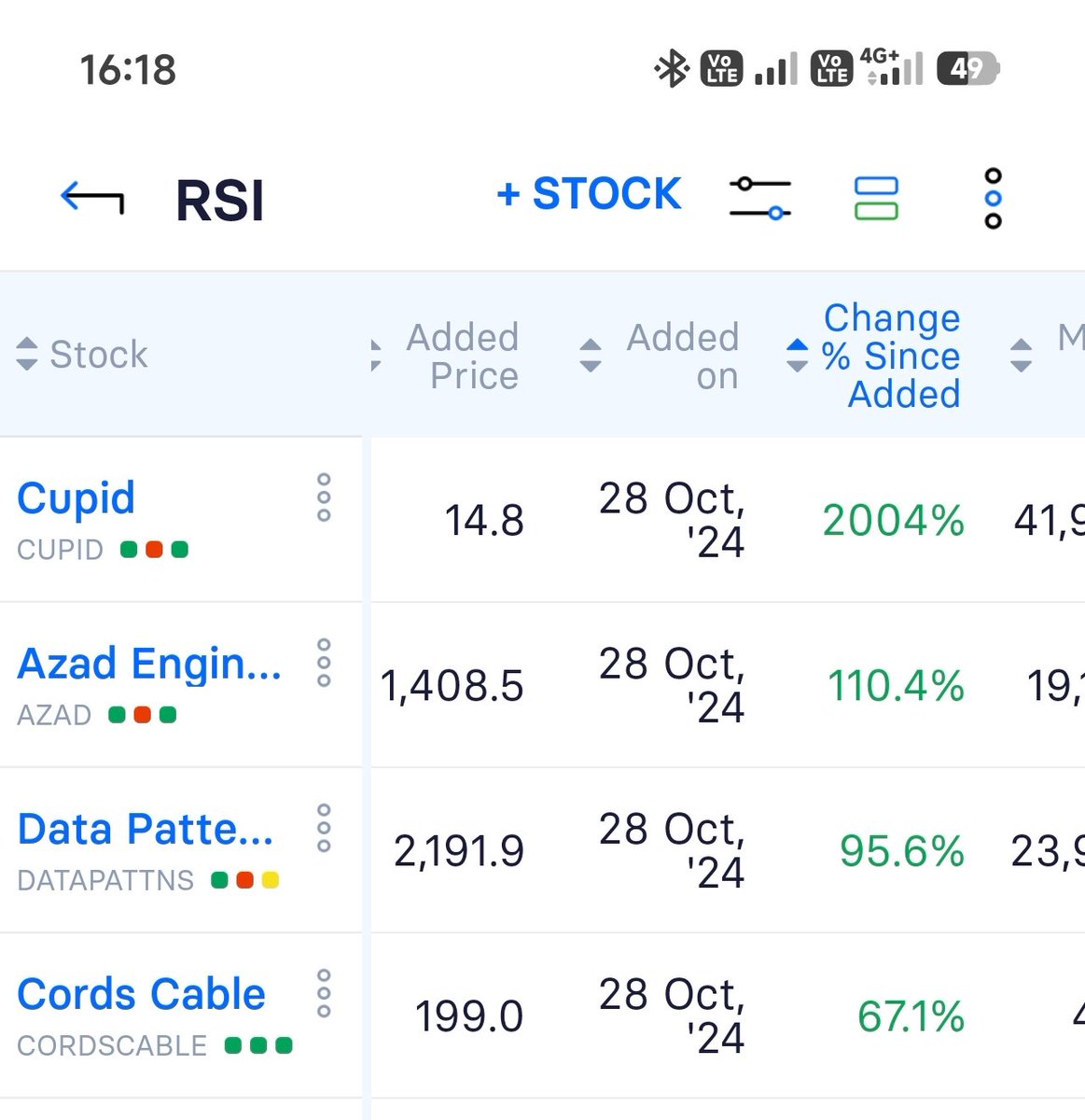Viewport: 1085px width, 1120px height.
Task: Open the top-right three-dot menu
Action: 993,198
